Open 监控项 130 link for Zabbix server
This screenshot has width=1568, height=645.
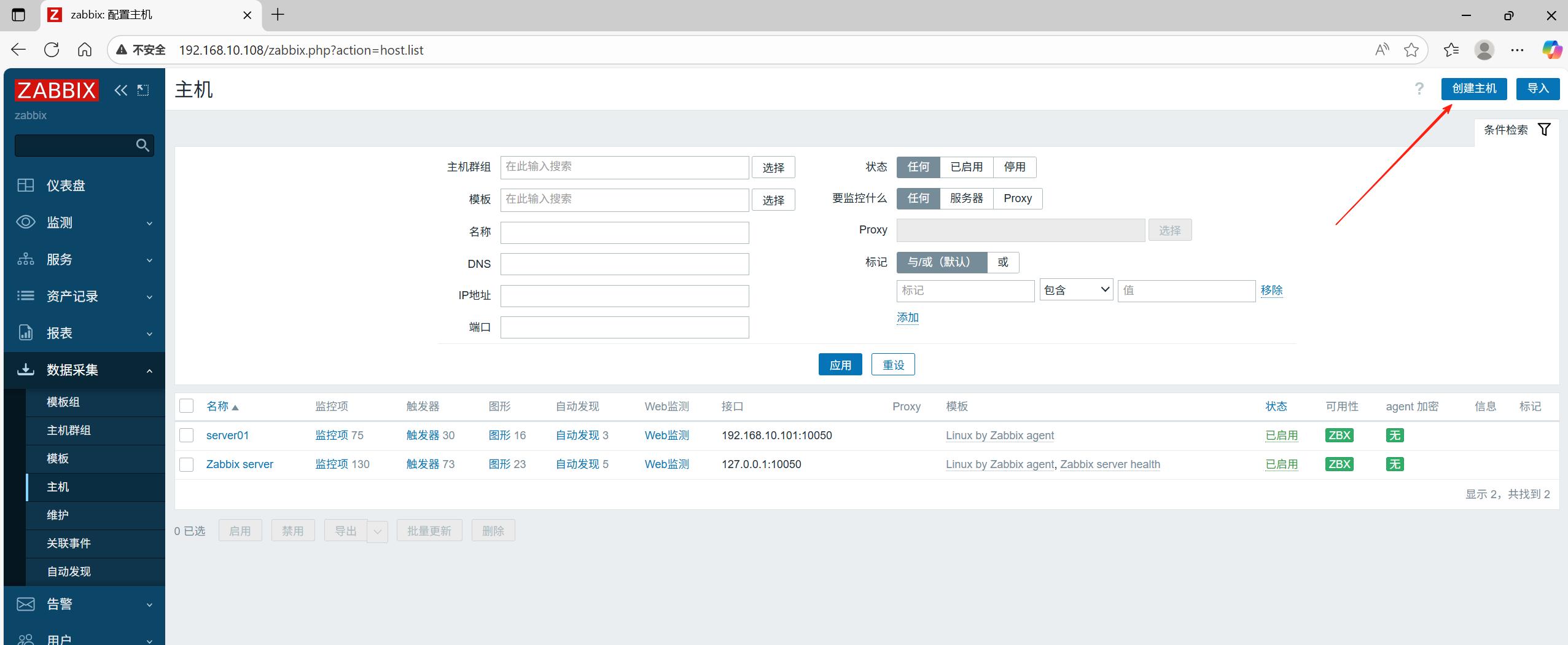point(342,464)
